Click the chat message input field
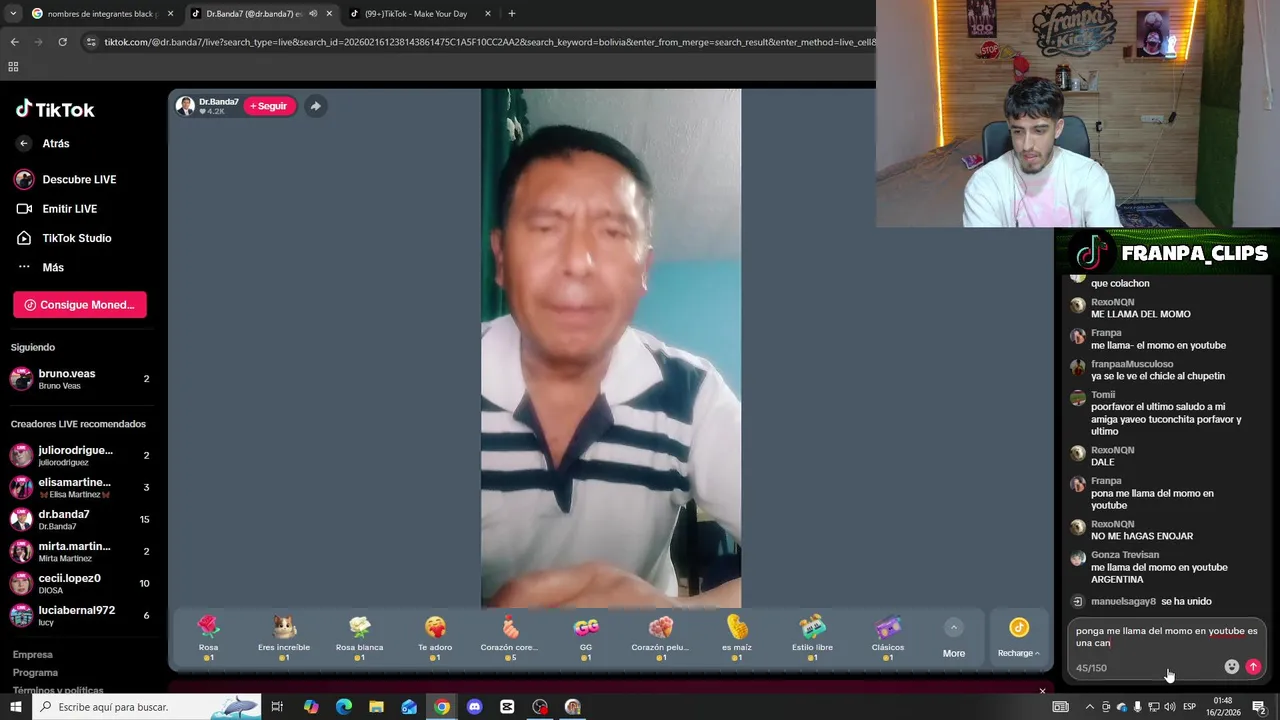 (x=1166, y=637)
